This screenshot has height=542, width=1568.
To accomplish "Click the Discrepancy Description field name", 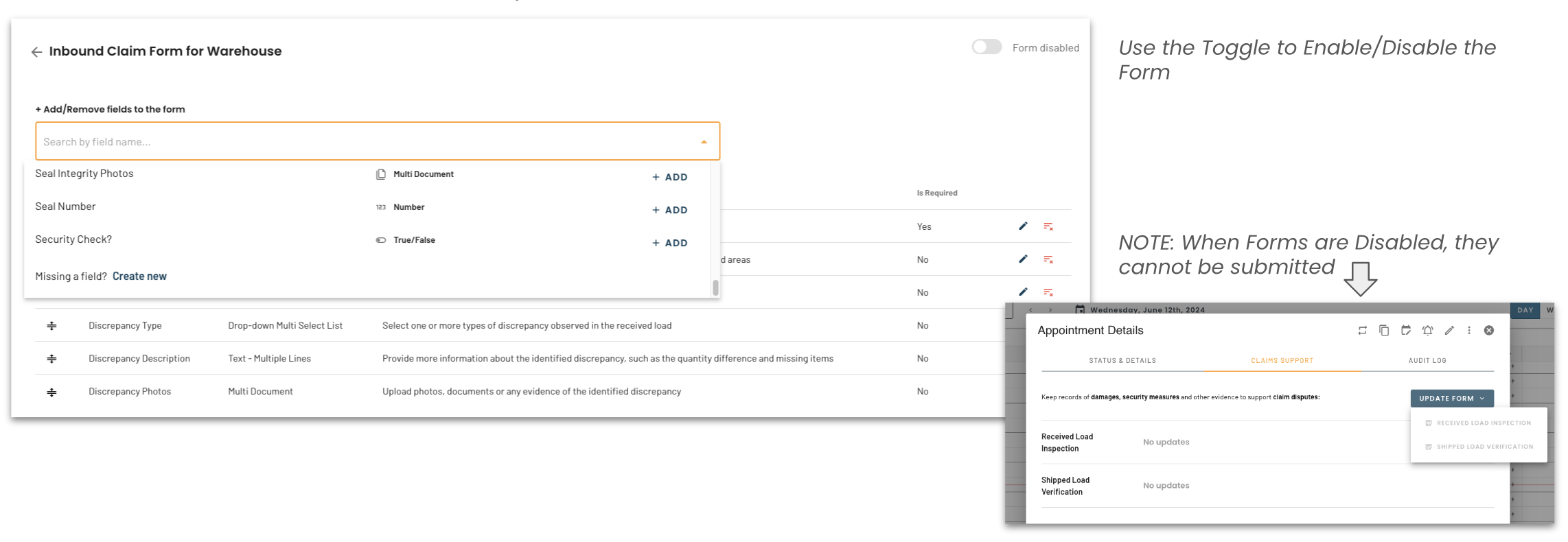I will pos(139,358).
